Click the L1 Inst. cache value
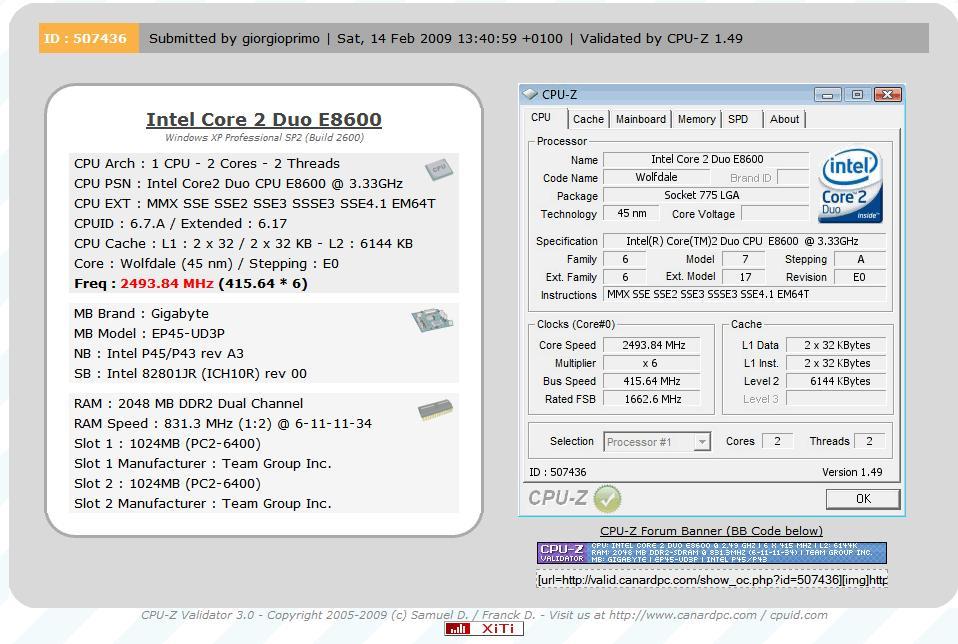 click(836, 363)
